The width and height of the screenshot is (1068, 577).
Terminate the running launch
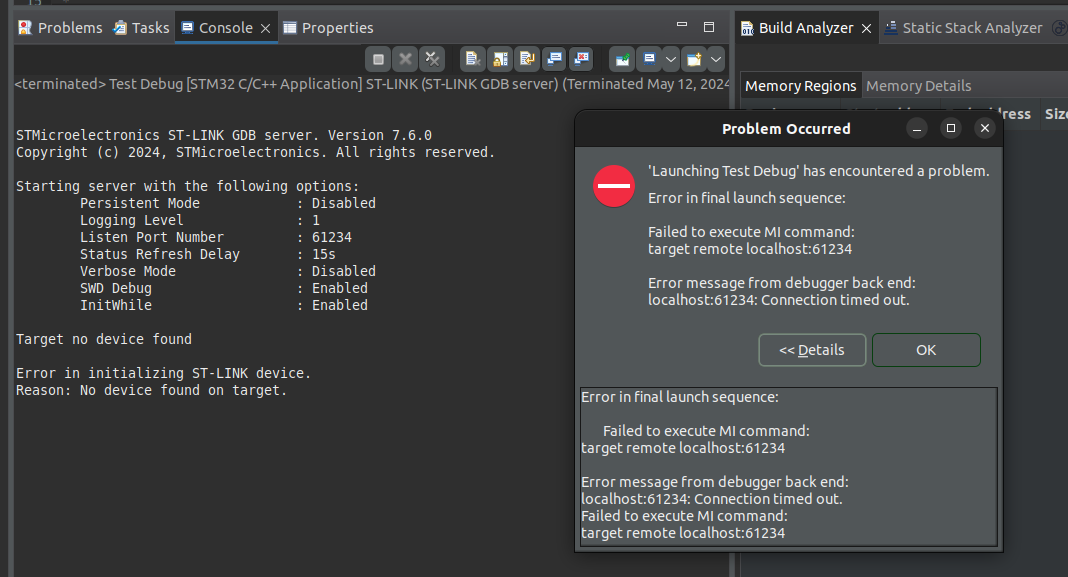pyautogui.click(x=377, y=58)
